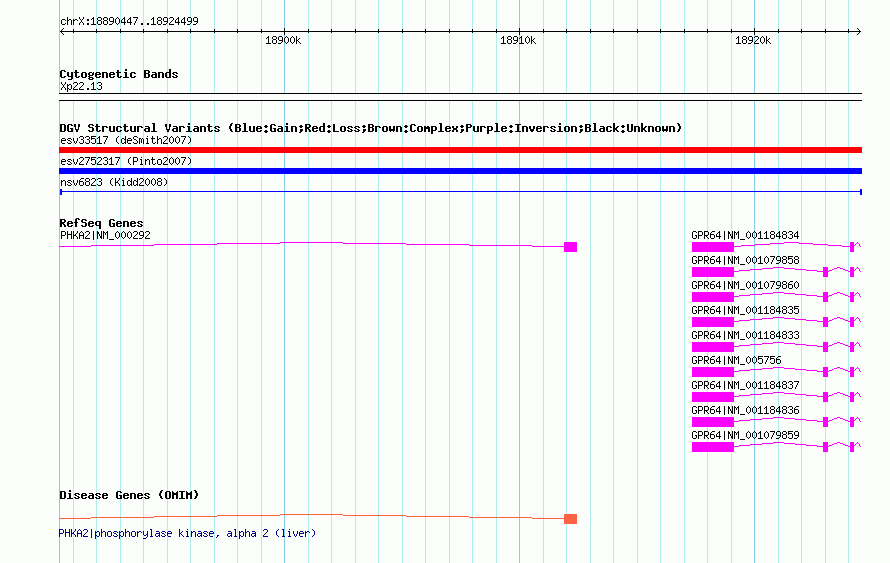Click the large exon of GPR64 NM_001079860
The width and height of the screenshot is (890, 563).
(x=713, y=297)
